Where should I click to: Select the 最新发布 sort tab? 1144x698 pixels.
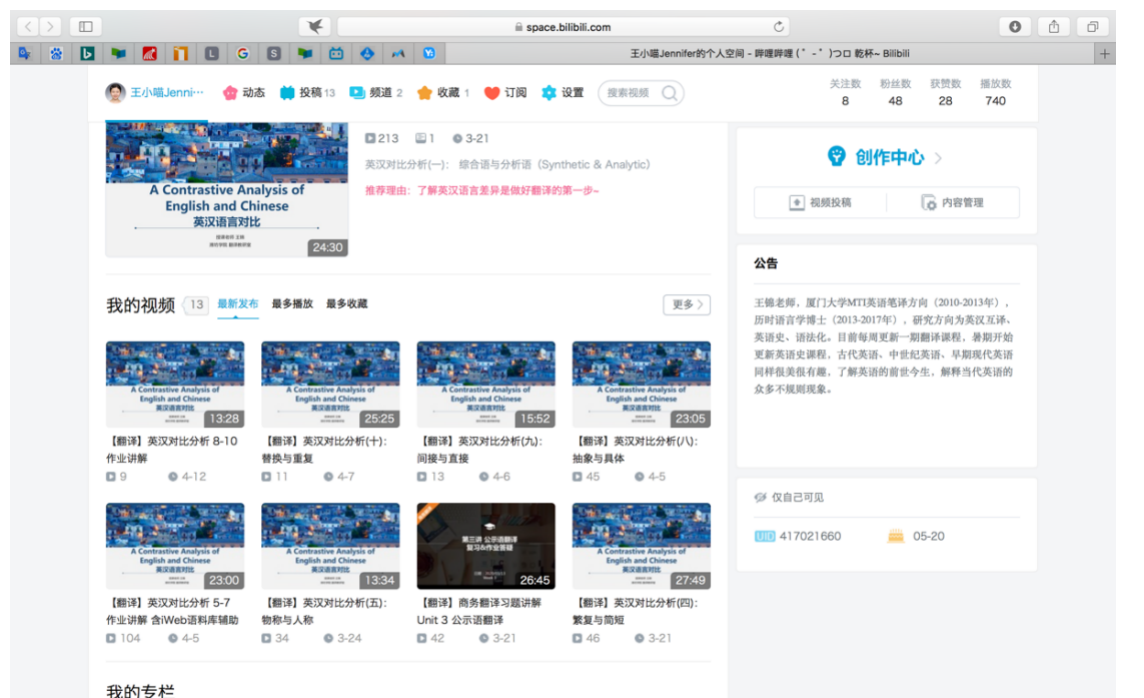[238, 304]
